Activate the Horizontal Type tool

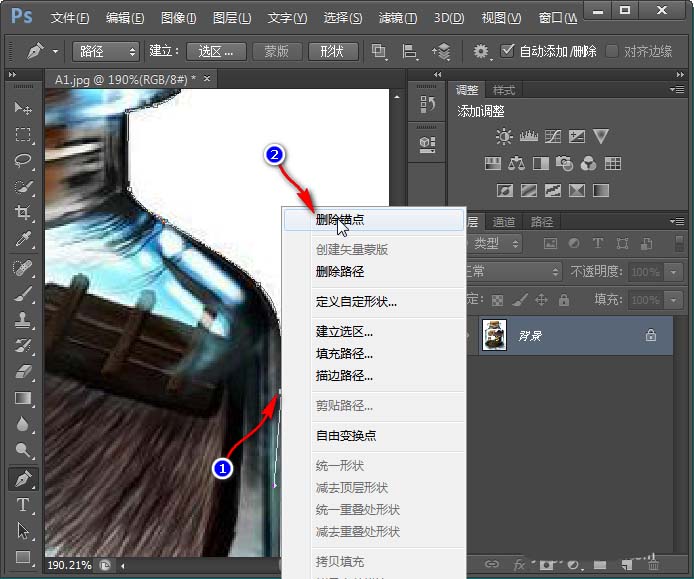click(22, 505)
